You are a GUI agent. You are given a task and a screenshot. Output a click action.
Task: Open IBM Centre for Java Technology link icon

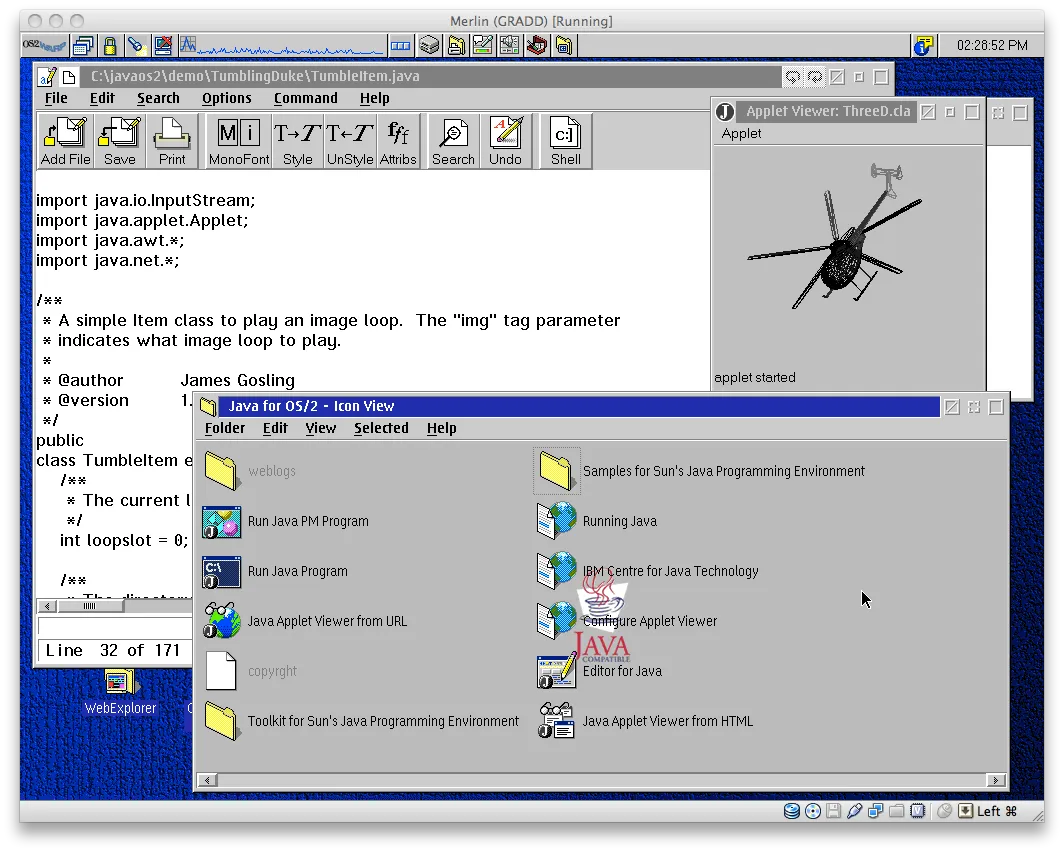point(556,571)
